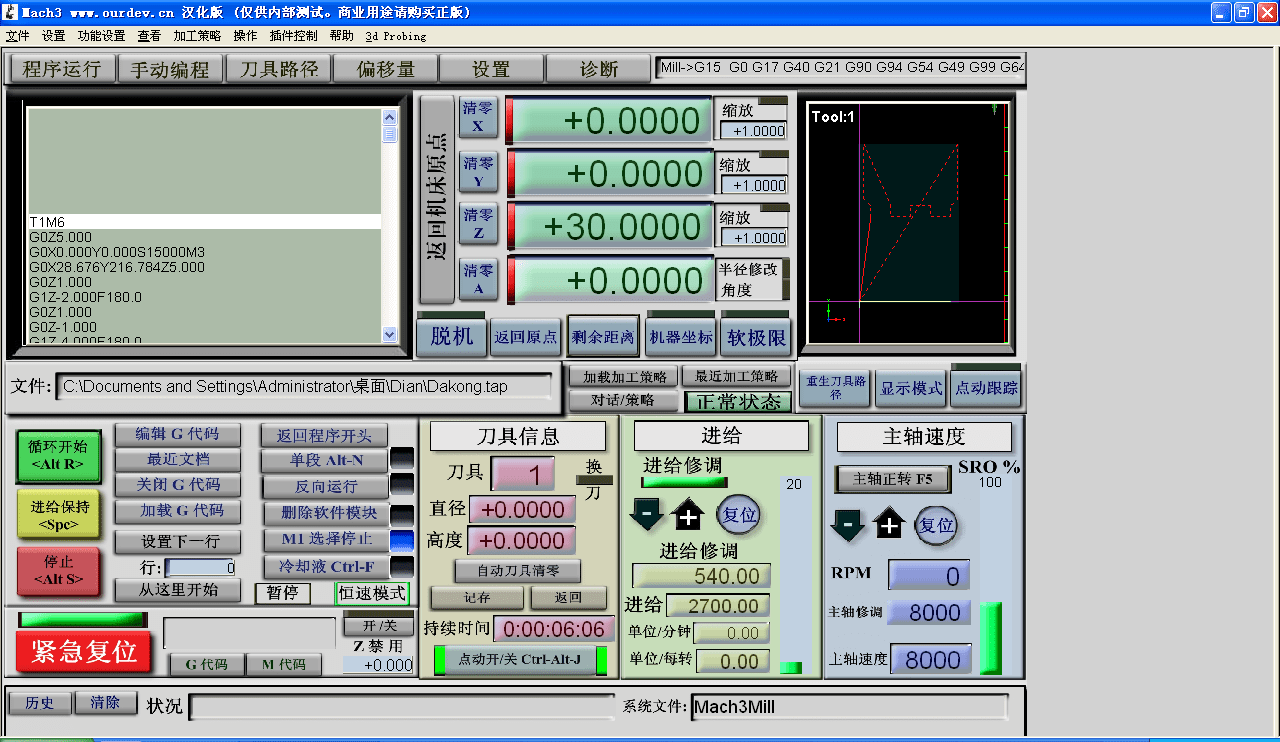The height and width of the screenshot is (742, 1280).
Task: Select the T1M6 line in G-code list
Action: click(x=204, y=222)
